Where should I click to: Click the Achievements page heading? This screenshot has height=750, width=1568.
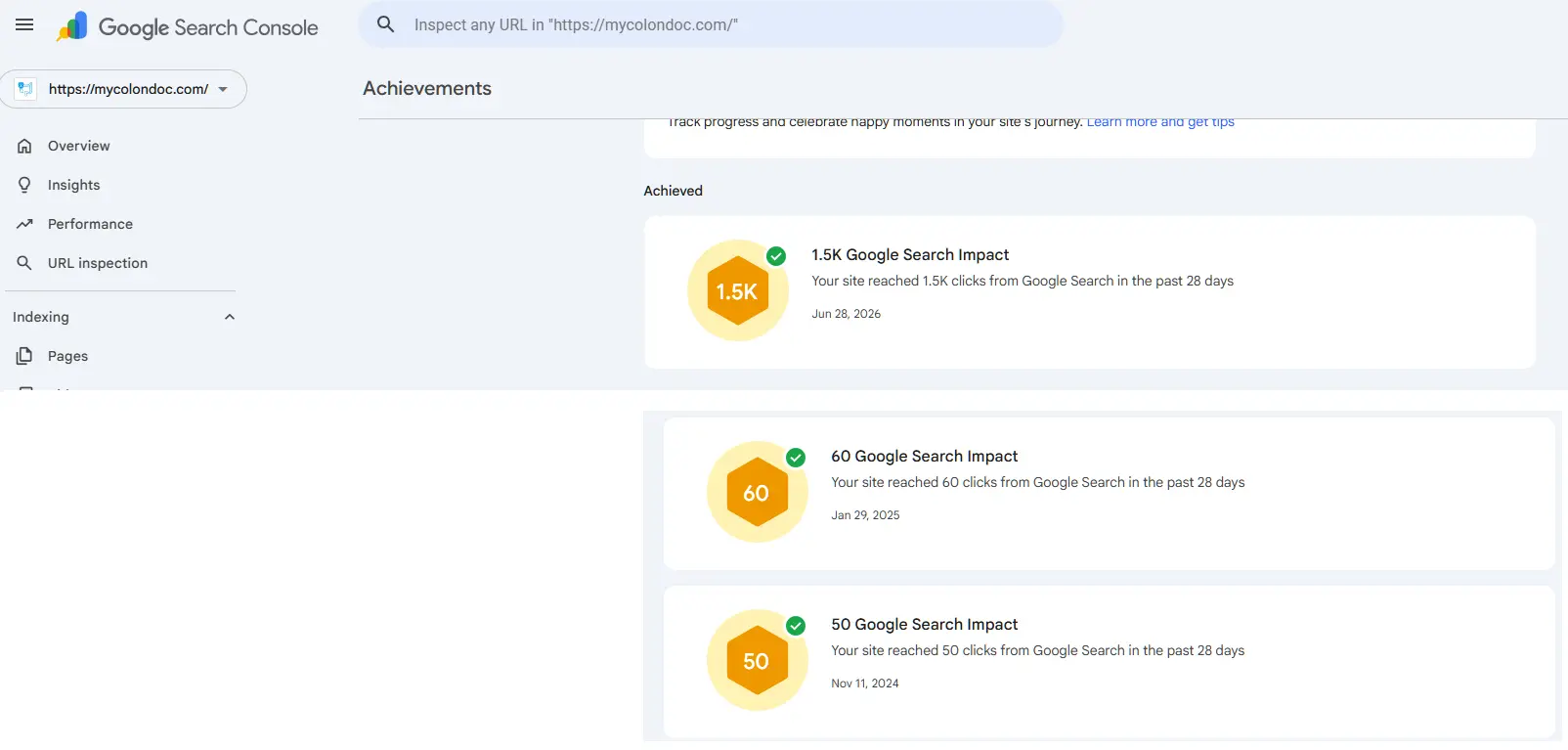(427, 88)
